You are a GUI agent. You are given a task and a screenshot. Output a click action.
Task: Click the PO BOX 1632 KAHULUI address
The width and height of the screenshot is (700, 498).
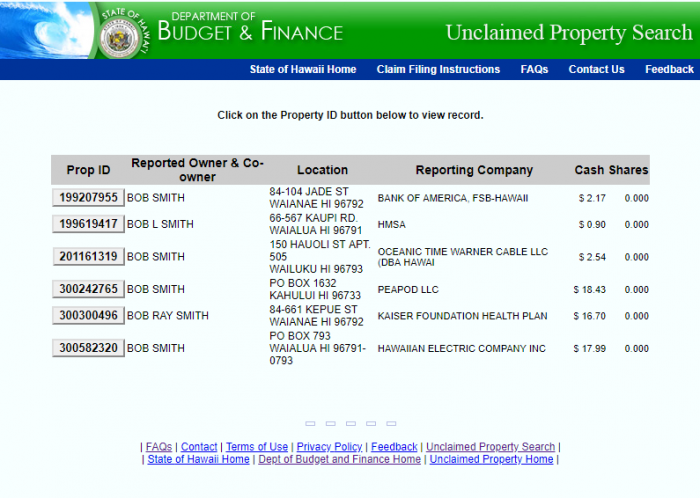315,289
